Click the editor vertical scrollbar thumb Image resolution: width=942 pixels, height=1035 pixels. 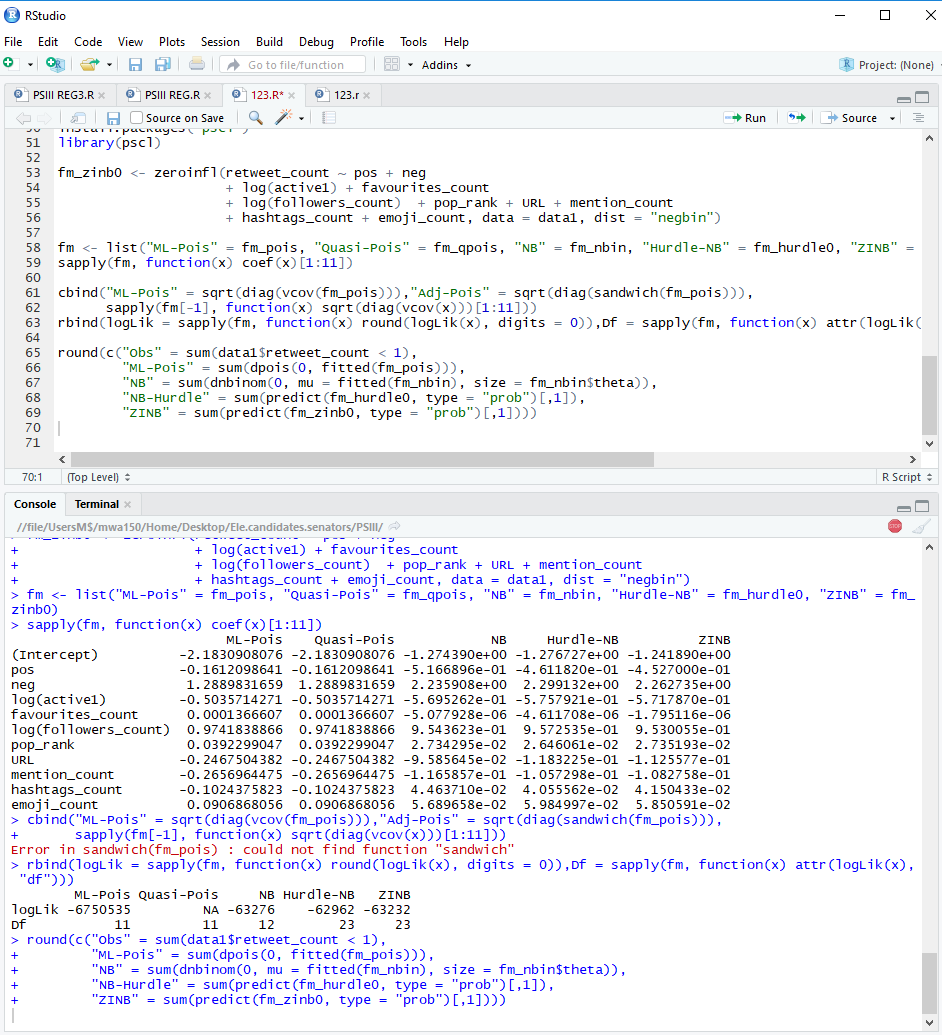(x=929, y=395)
